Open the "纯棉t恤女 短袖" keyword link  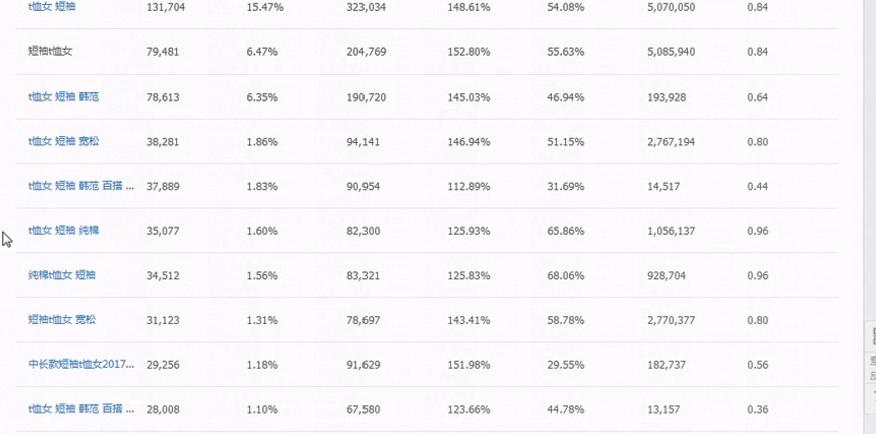click(62, 275)
